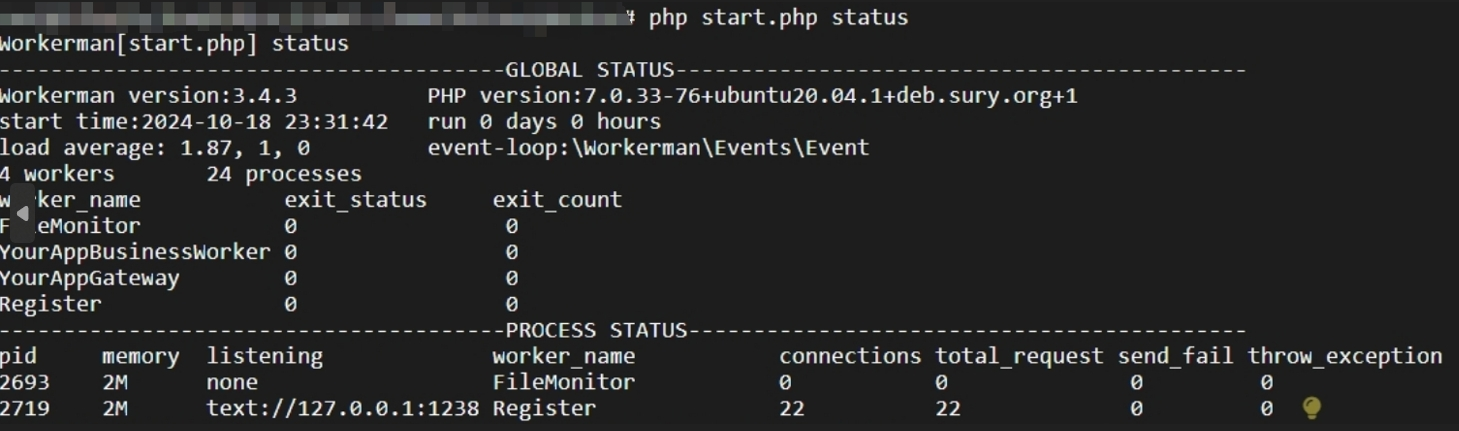Select the PROCESS STATUS header text
This screenshot has width=1459, height=431.
point(597,330)
